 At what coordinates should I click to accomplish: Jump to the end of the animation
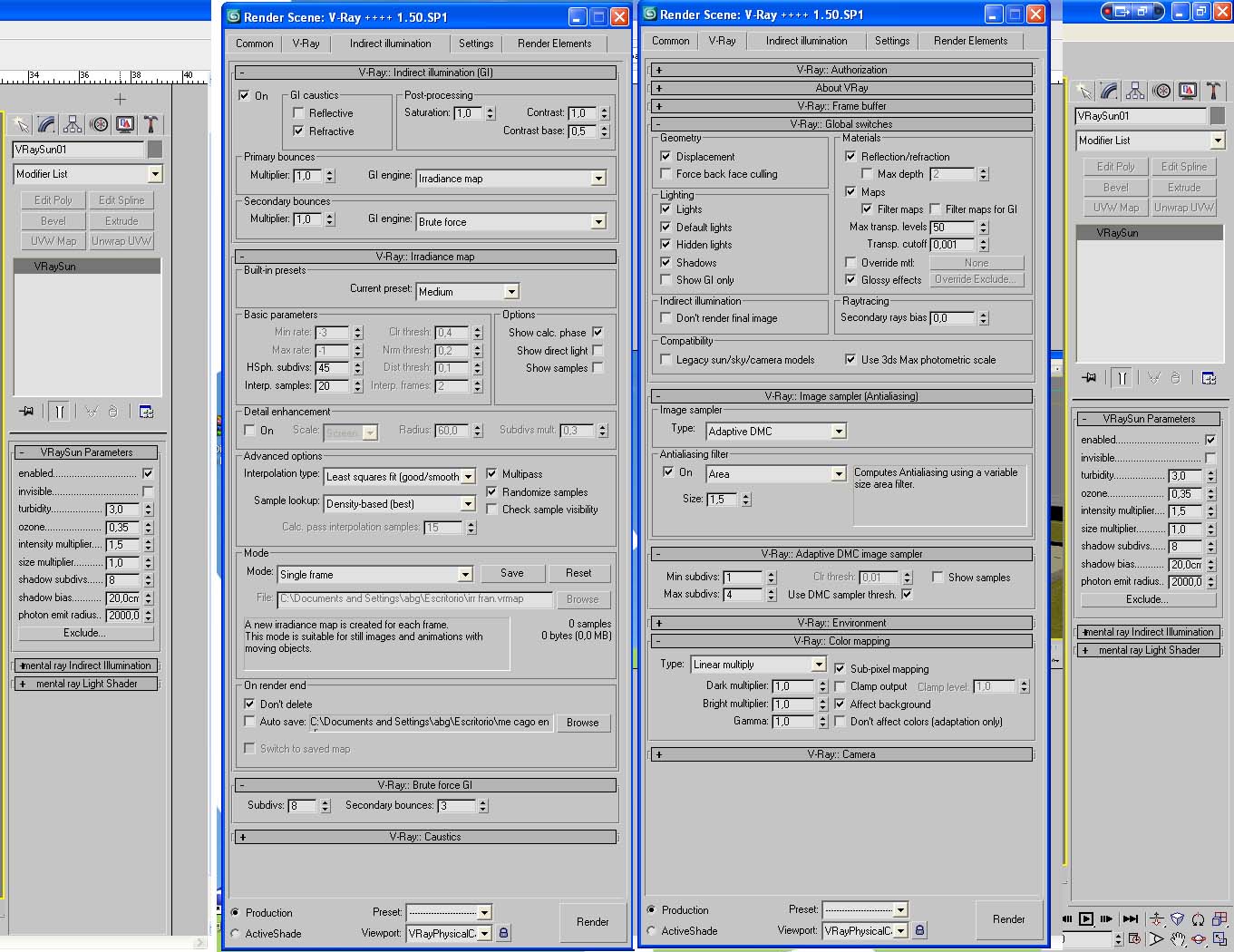[1130, 918]
